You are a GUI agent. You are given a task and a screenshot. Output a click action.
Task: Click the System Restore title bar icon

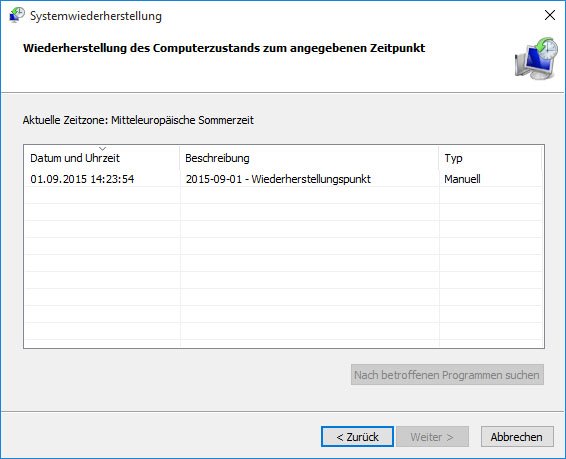[17, 15]
